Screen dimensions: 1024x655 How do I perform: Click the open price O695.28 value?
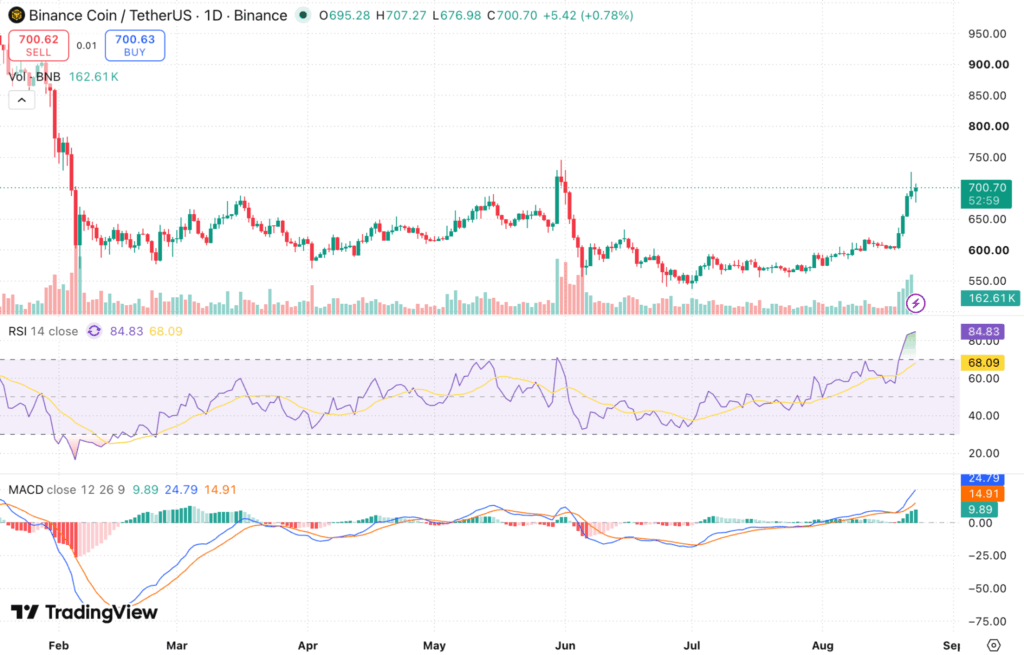click(x=343, y=15)
